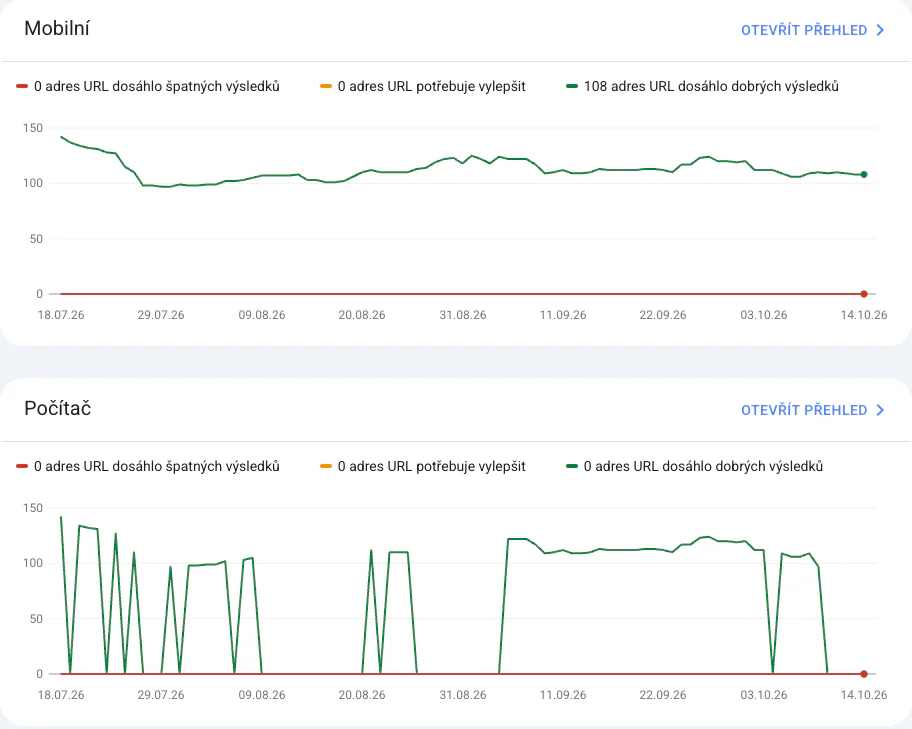Toggle Mobilní legend '0 adres URL dosáhlo špatných výsledků'
Screen dimensions: 912x729
[148, 86]
